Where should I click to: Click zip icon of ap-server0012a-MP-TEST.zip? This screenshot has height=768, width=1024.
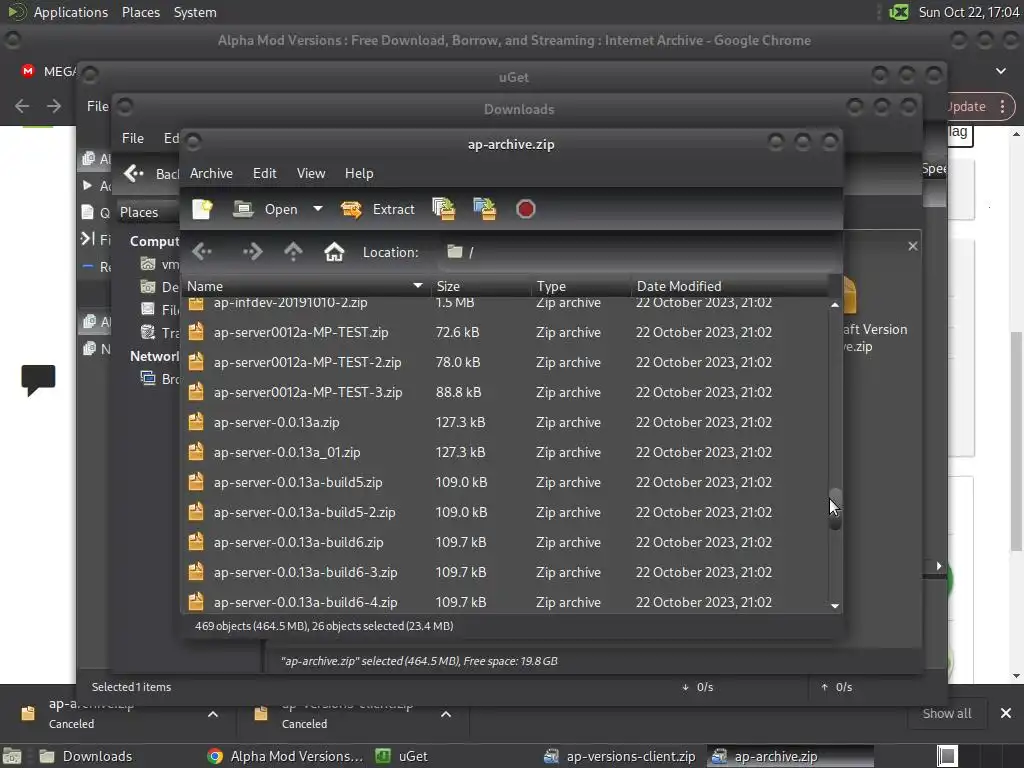pos(196,332)
